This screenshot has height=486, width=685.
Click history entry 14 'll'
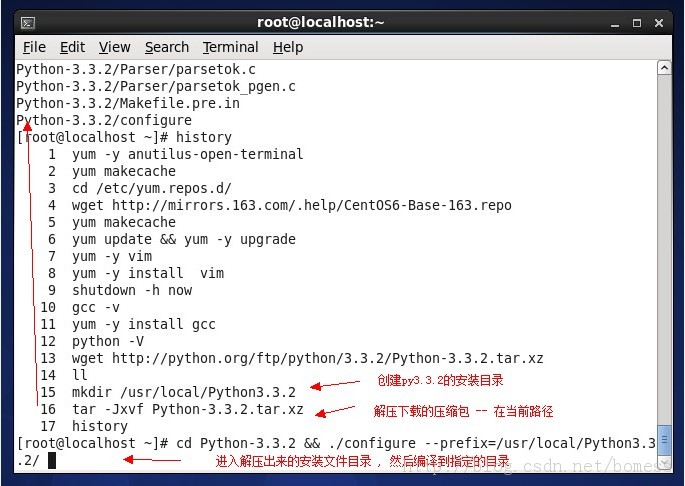click(80, 375)
